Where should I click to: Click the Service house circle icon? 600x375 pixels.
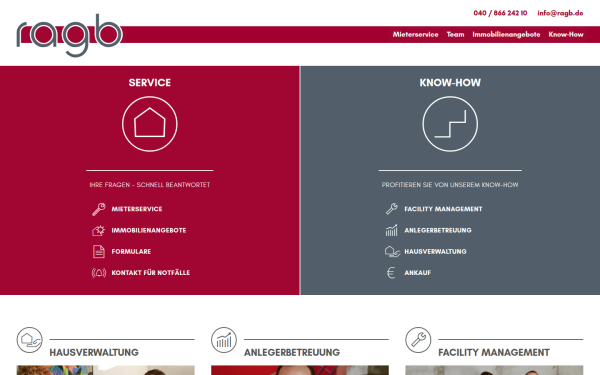tap(150, 124)
